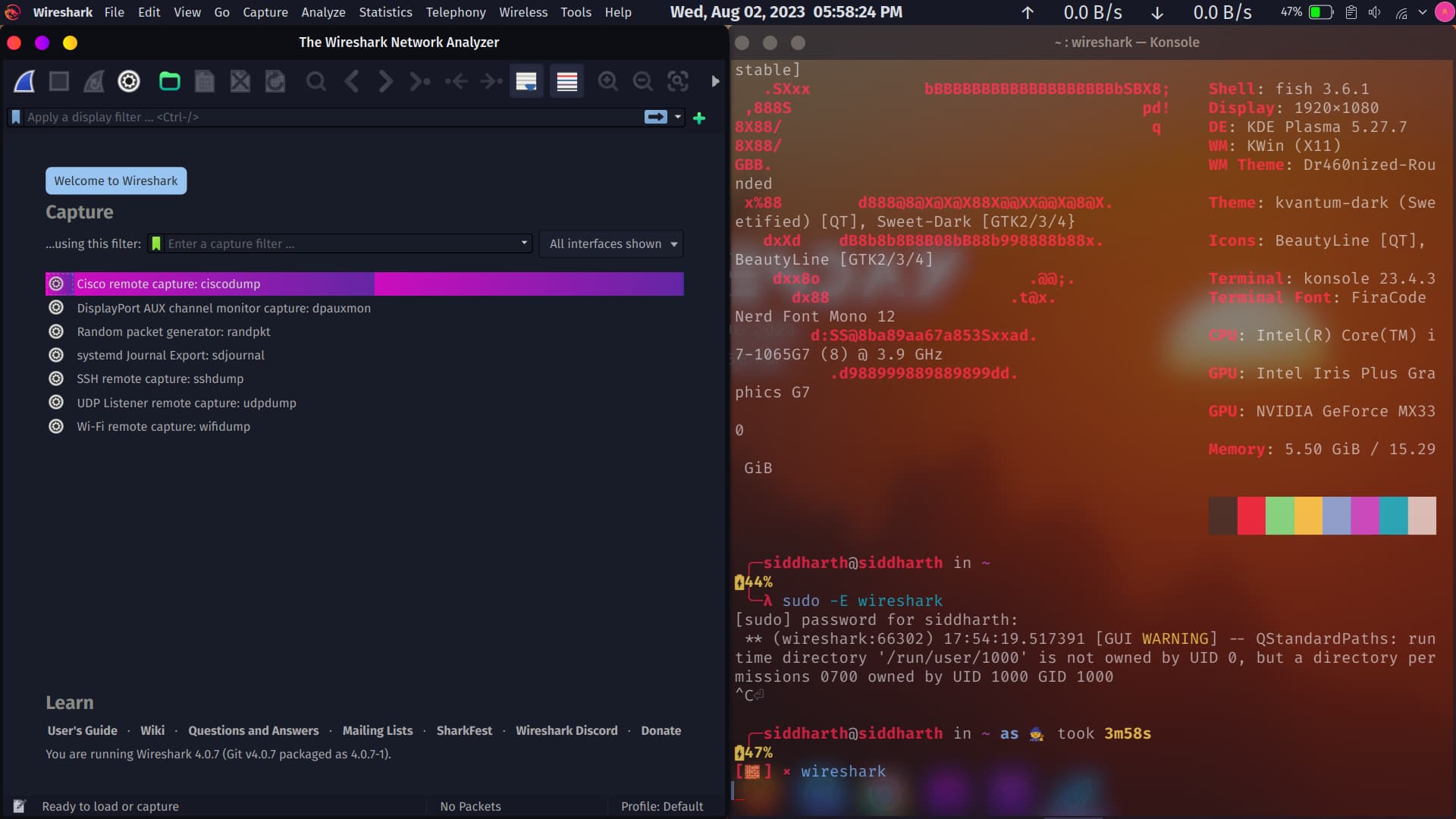This screenshot has height=819, width=1456.
Task: Select DisplayPort AUX channel monitor capture row
Action: (x=364, y=308)
